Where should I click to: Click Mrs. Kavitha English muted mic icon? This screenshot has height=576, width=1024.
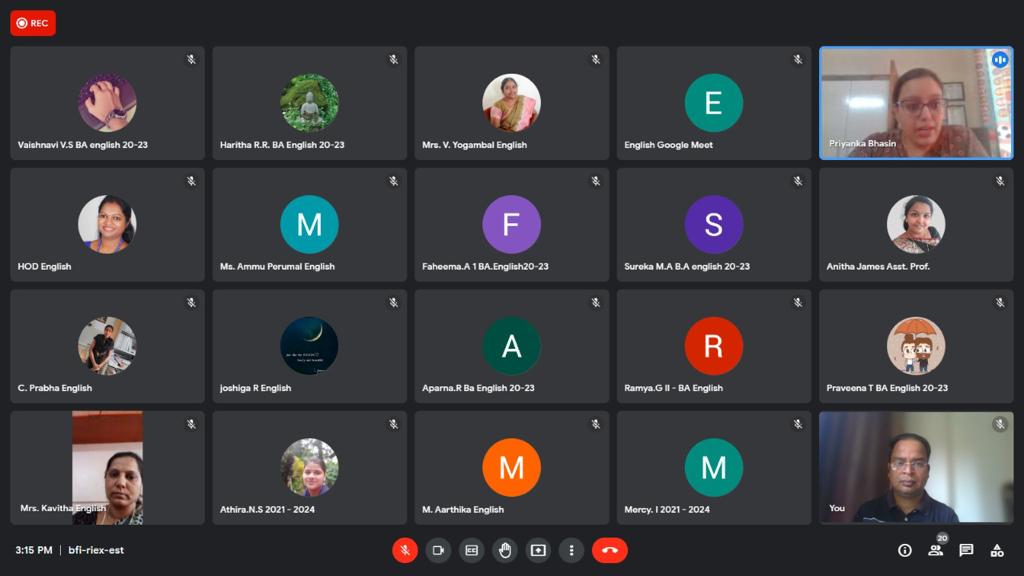tap(191, 424)
